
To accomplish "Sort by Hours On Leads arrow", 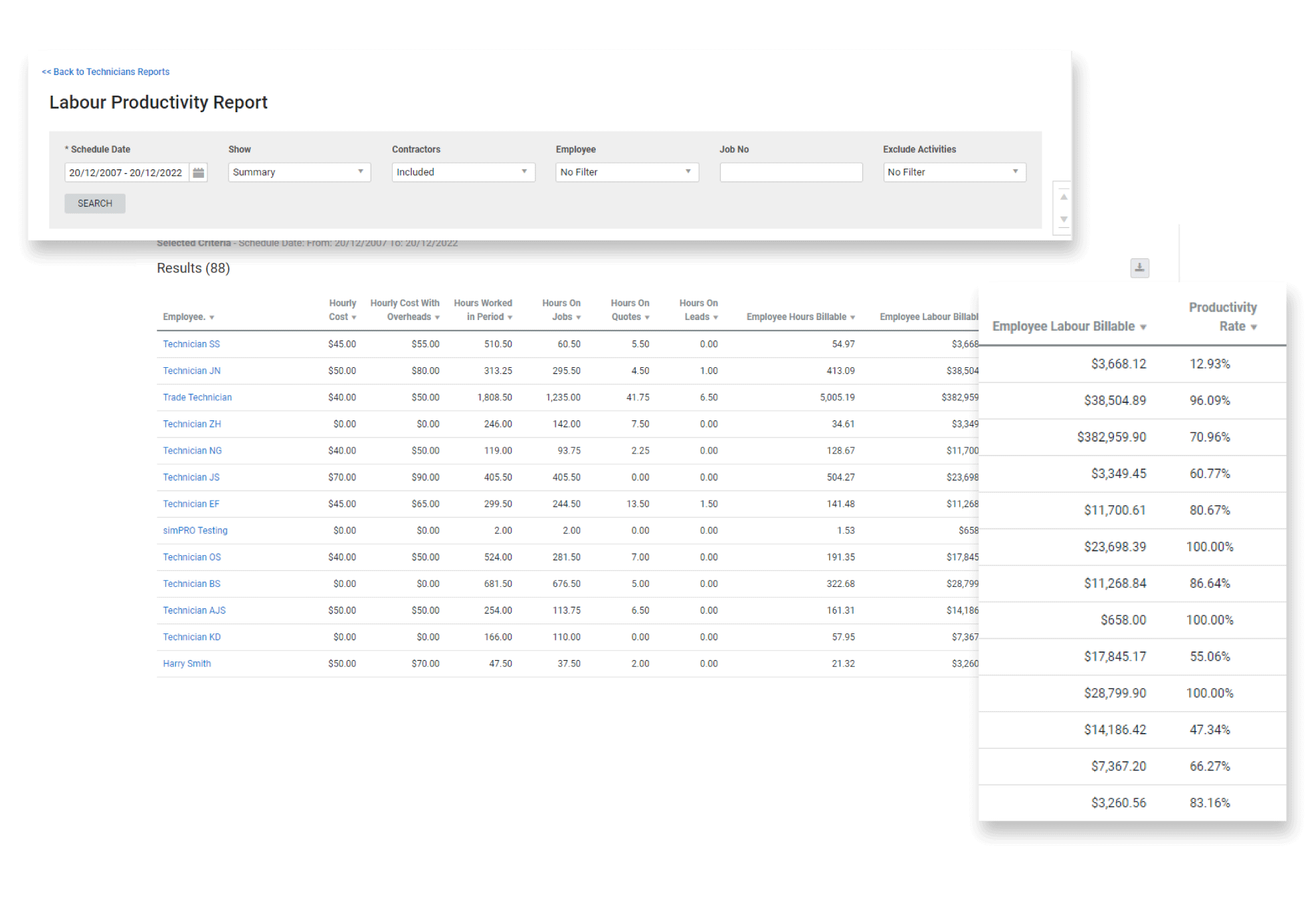I will pos(715,318).
